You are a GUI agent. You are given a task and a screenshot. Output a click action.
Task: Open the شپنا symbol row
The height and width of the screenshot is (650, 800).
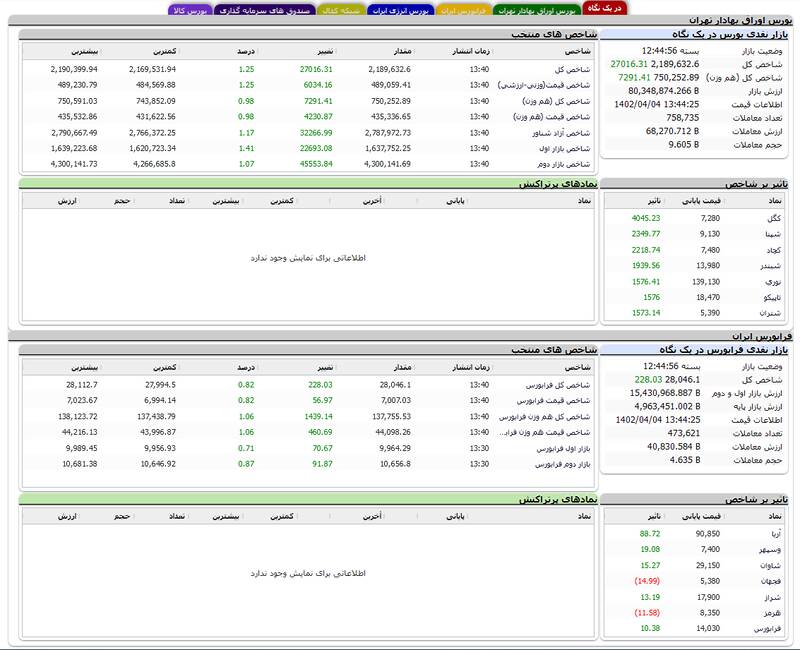pyautogui.click(x=773, y=234)
